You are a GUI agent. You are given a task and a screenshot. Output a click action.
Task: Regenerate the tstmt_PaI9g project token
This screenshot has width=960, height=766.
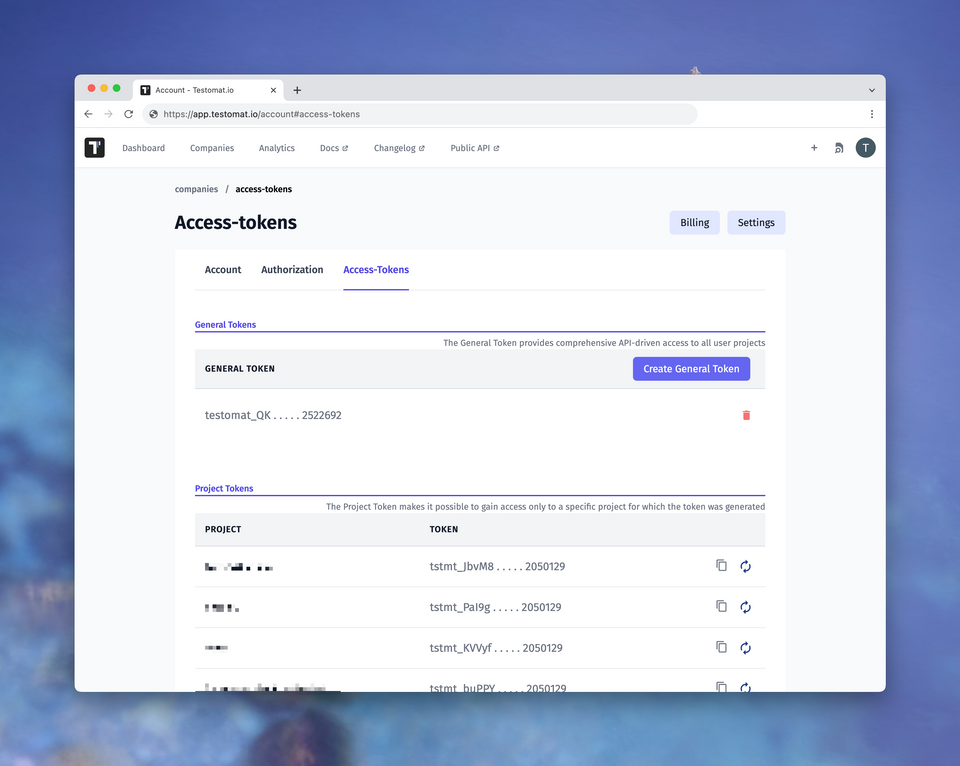[745, 607]
